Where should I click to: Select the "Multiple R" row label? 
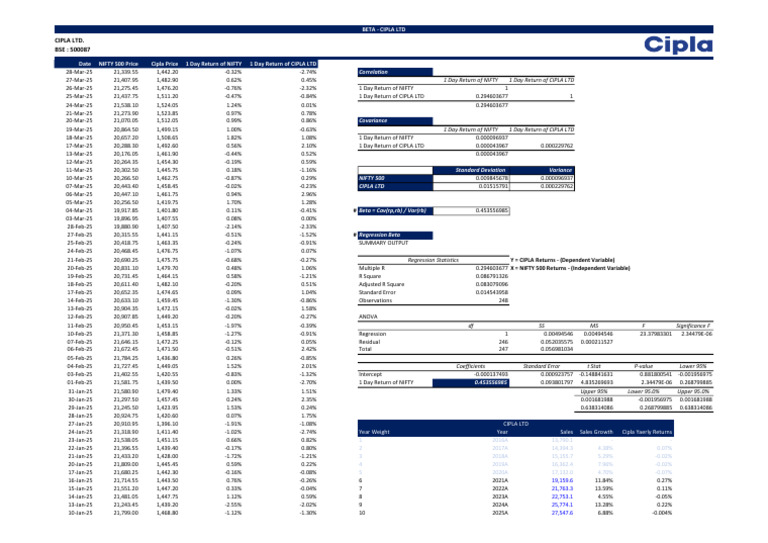[x=372, y=268]
